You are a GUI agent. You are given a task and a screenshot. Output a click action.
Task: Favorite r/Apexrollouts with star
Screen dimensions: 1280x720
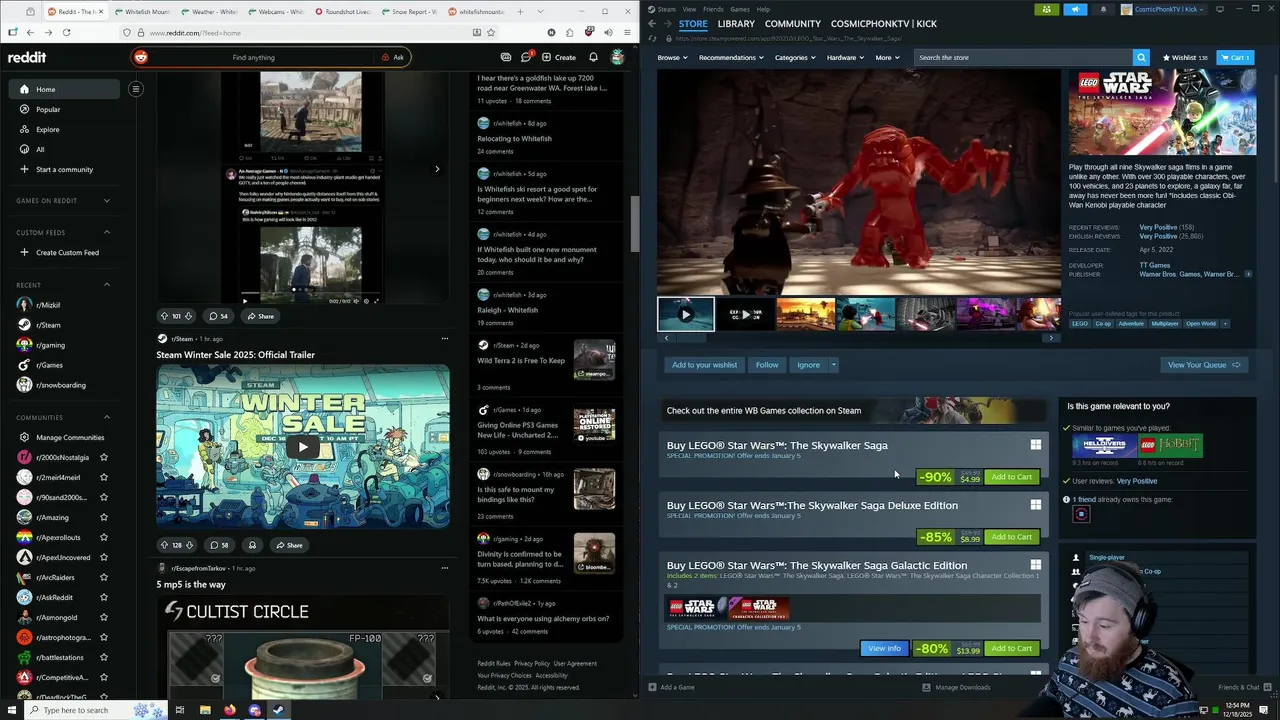(103, 537)
